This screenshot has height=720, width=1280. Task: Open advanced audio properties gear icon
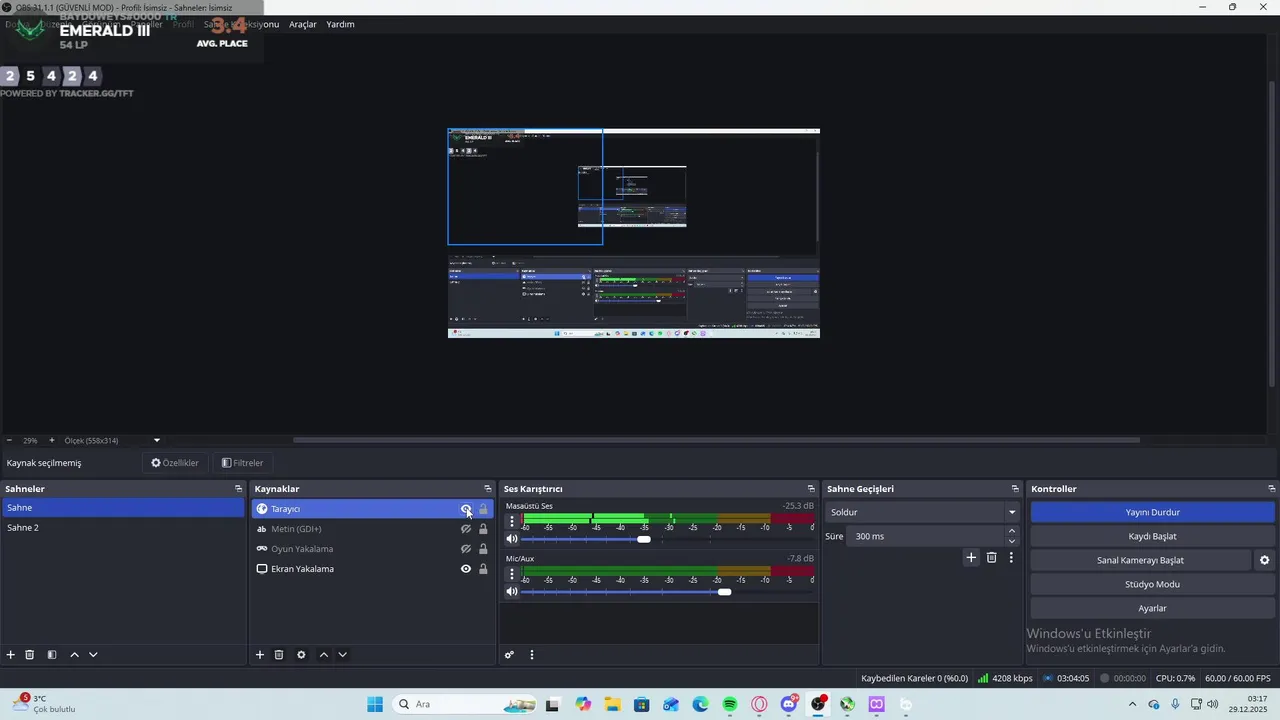pyautogui.click(x=509, y=655)
